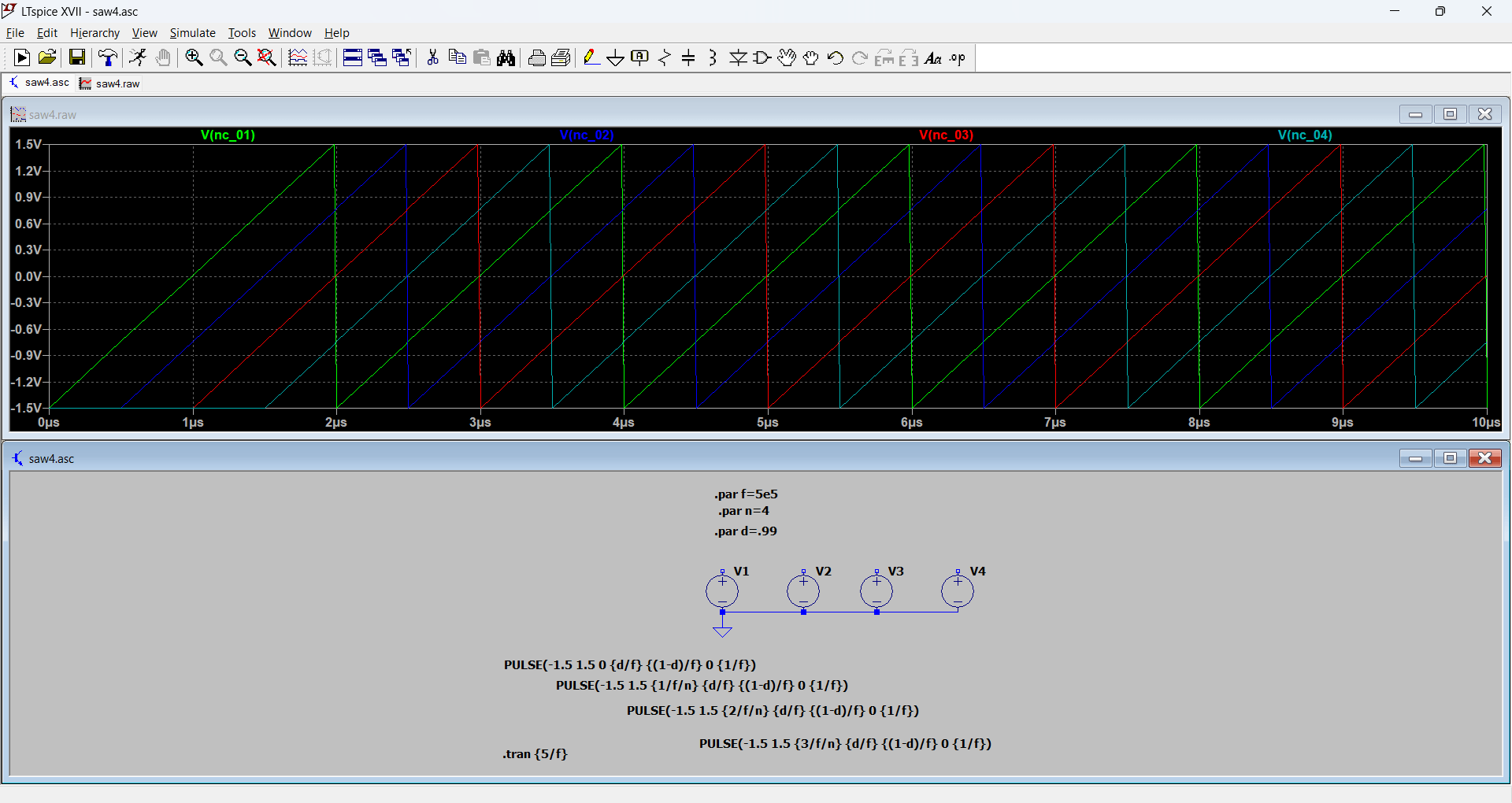Switch to the saw4.asc tab
Viewport: 1512px width, 803px height.
39,83
